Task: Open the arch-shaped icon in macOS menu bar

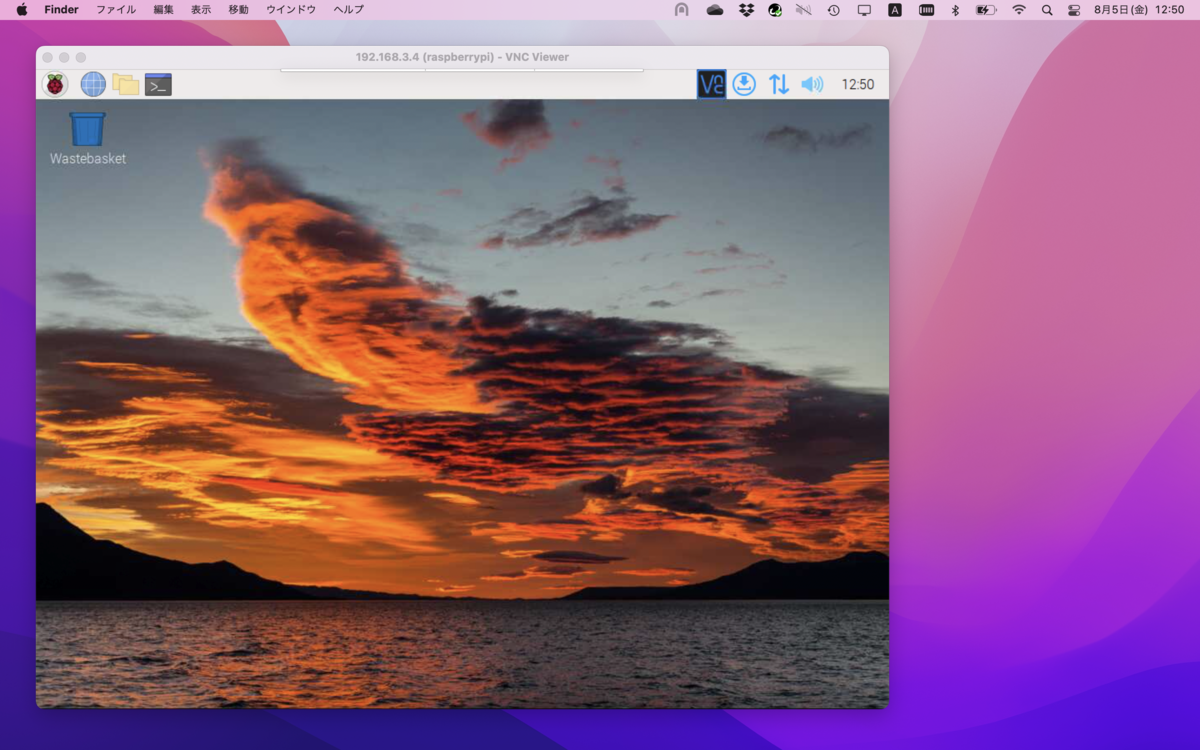Action: coord(682,10)
